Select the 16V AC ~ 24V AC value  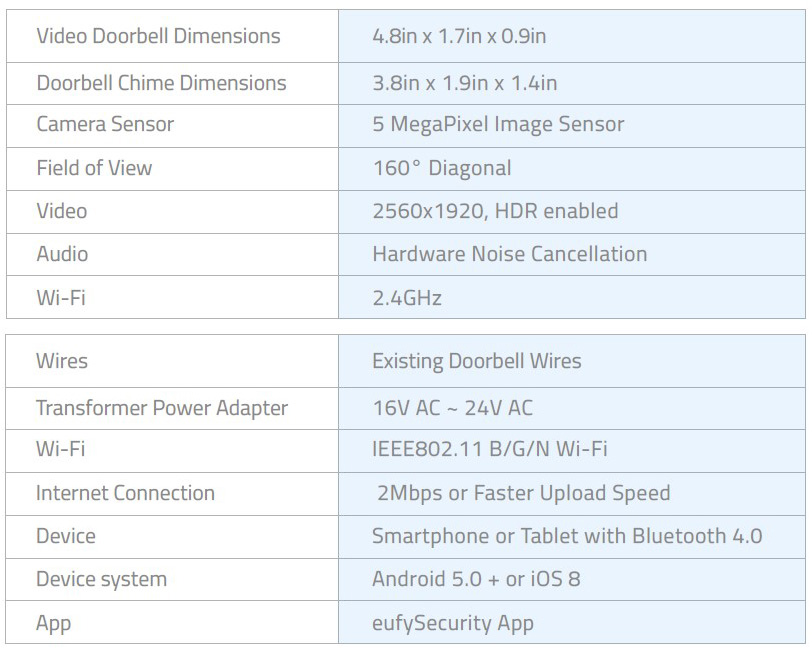pyautogui.click(x=453, y=408)
